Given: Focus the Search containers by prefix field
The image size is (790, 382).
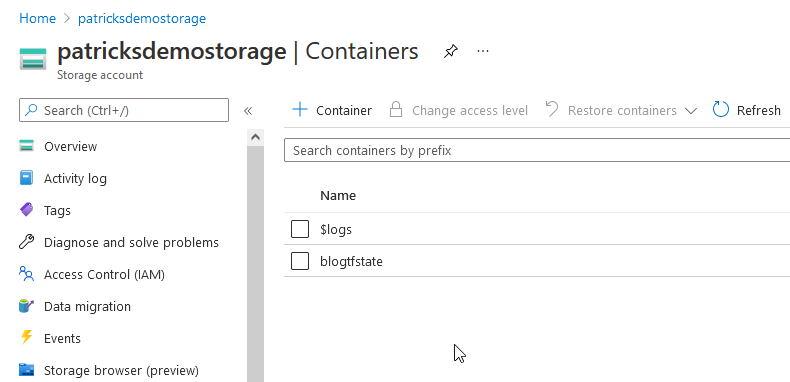Looking at the screenshot, I should (x=537, y=150).
